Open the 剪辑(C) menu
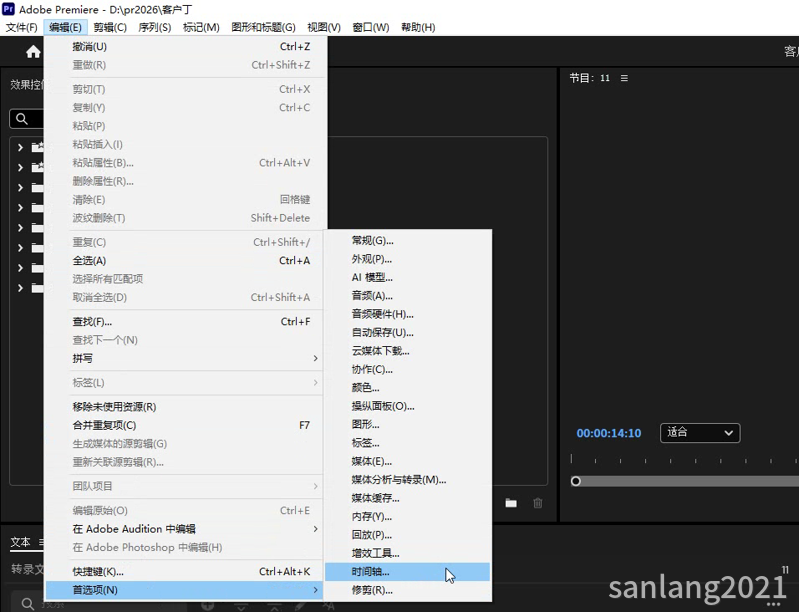The height and width of the screenshot is (612, 799). coord(110,27)
